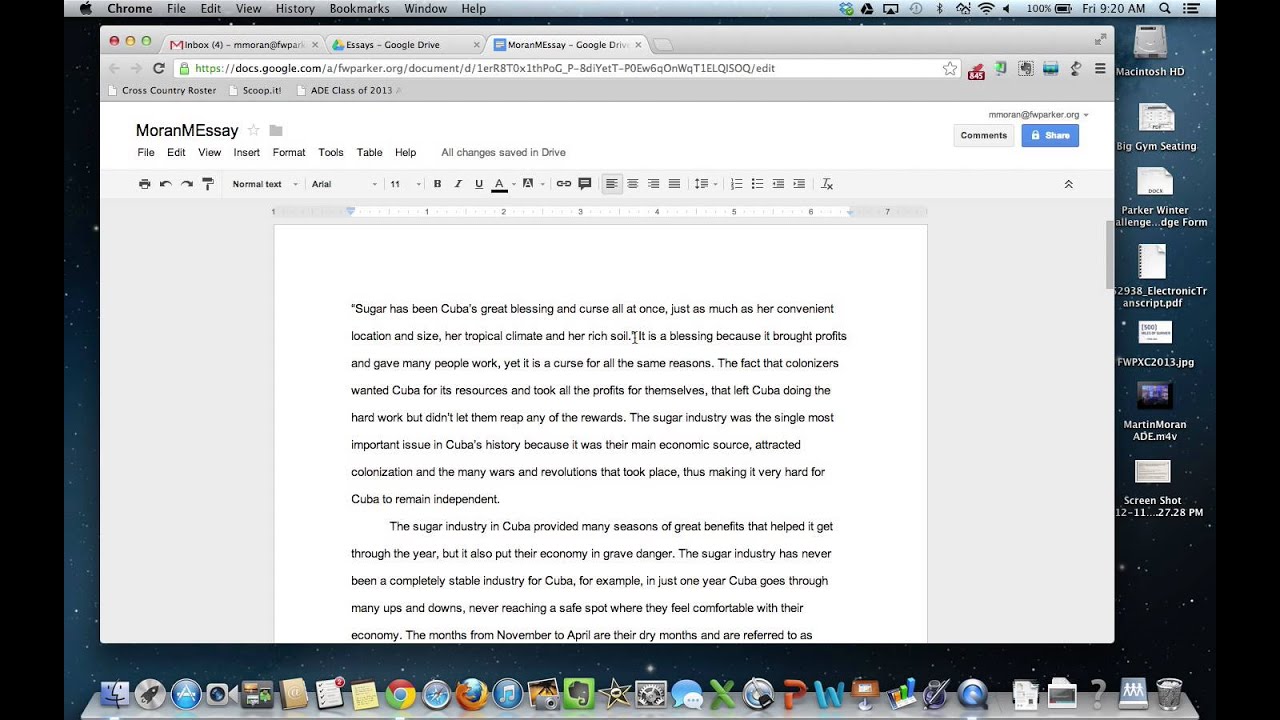Click the Comments button
Viewport: 1280px width, 720px height.
click(x=984, y=135)
